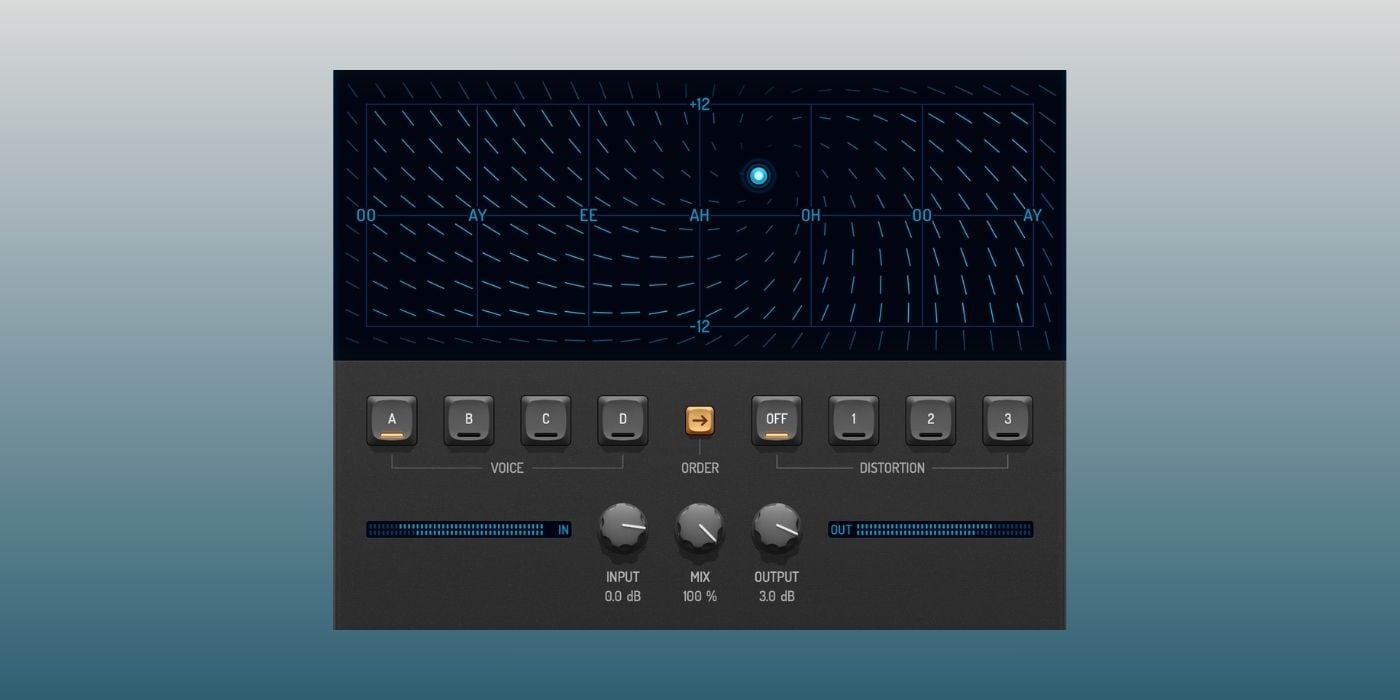This screenshot has height=700, width=1400.
Task: Enable distortion mode 3
Action: coord(1008,421)
